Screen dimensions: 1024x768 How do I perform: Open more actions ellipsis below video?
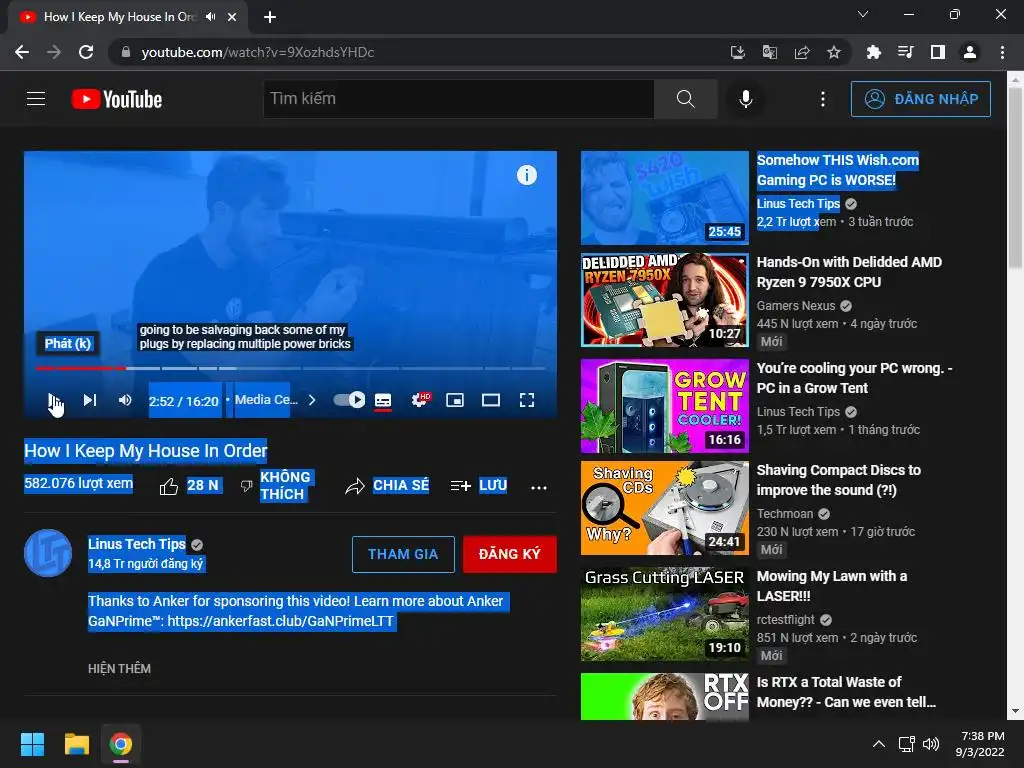tap(539, 487)
